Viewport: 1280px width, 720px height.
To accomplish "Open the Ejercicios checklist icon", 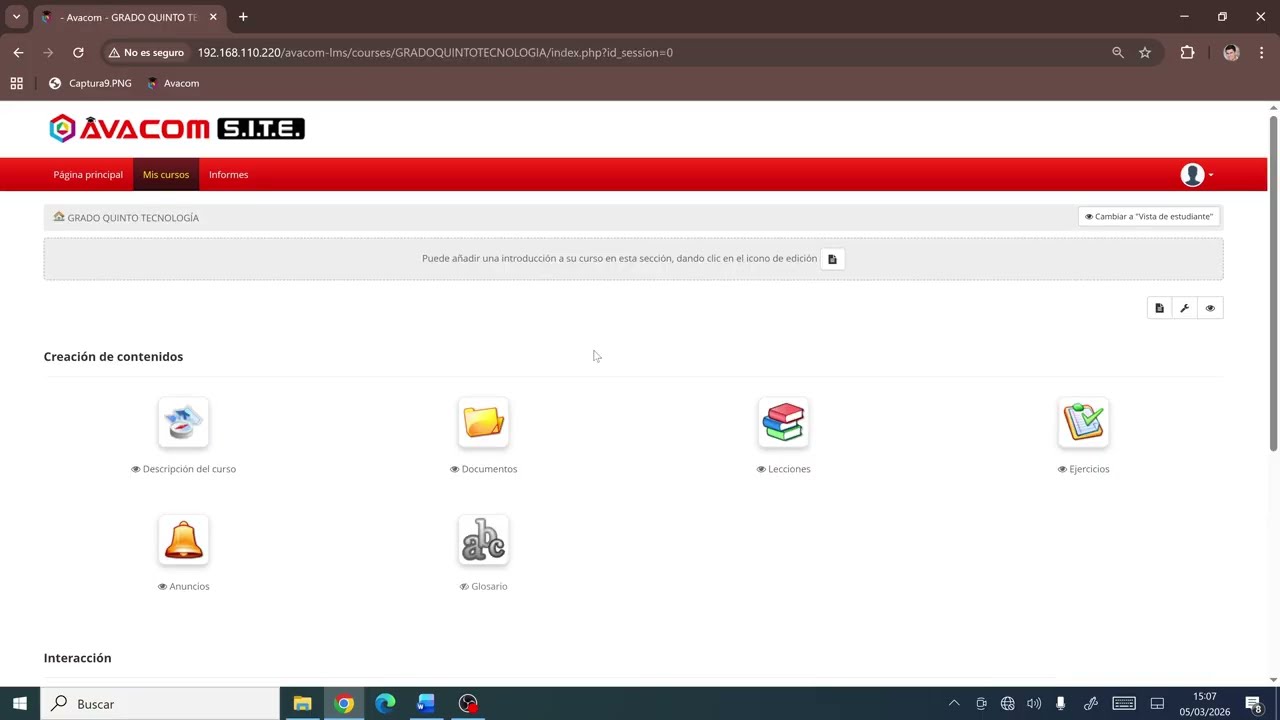I will (1083, 422).
